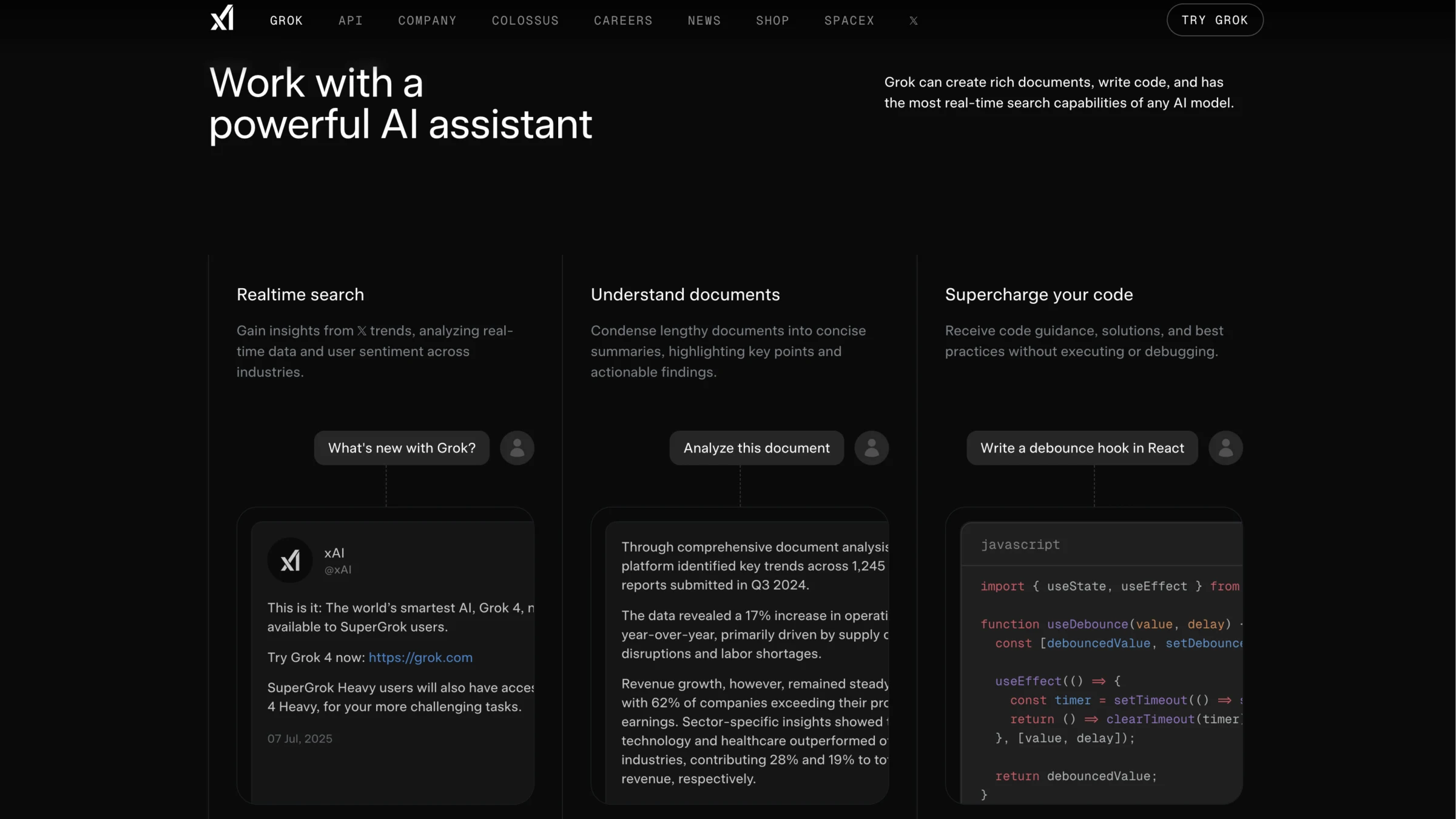Click the xAI logo in the navbar
This screenshot has height=819, width=1456.
click(x=222, y=18)
